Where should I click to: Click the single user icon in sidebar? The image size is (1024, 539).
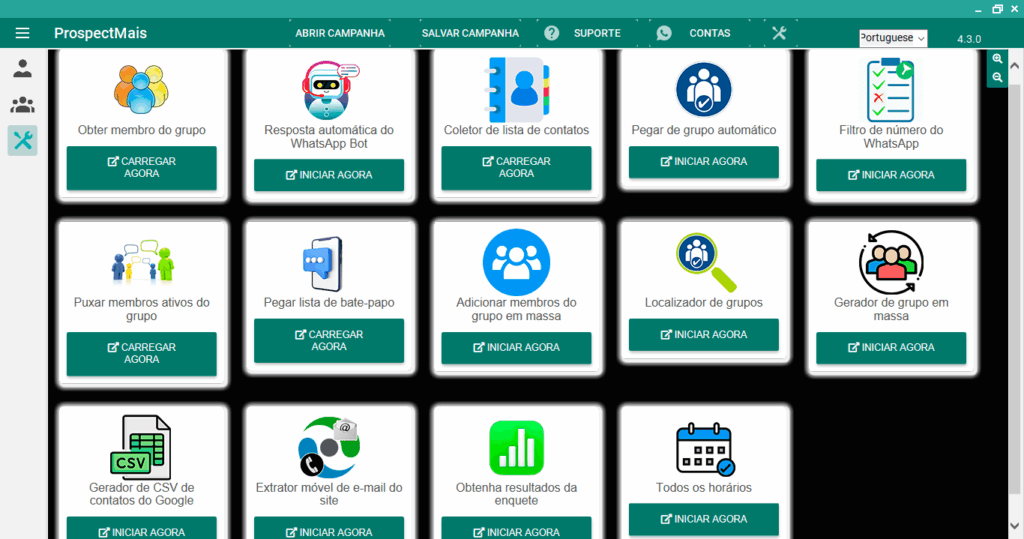pyautogui.click(x=22, y=69)
